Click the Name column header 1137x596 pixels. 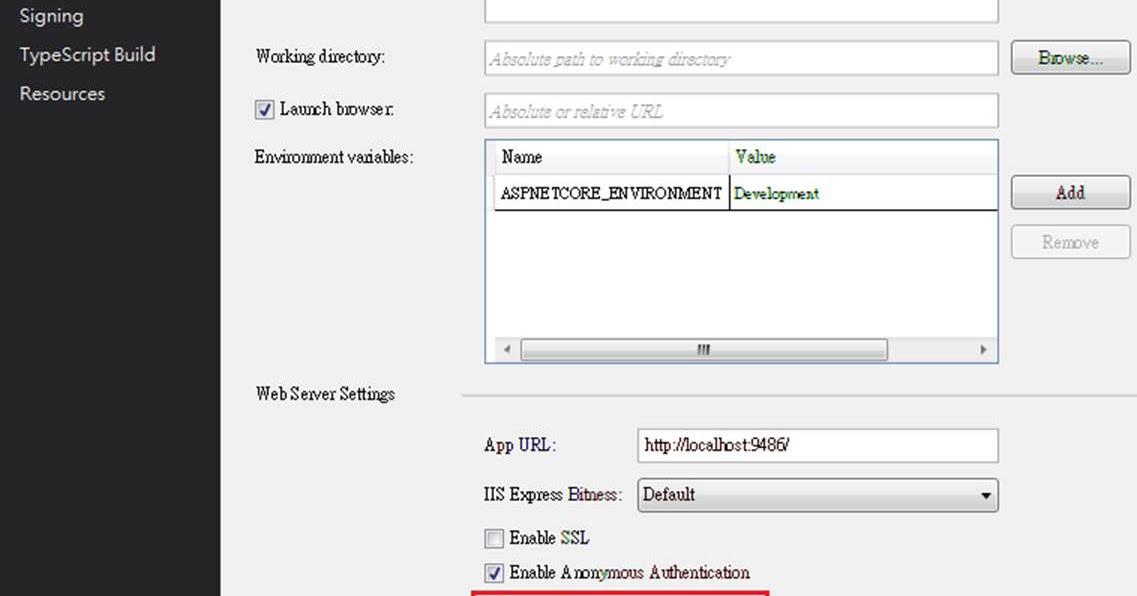click(540, 158)
